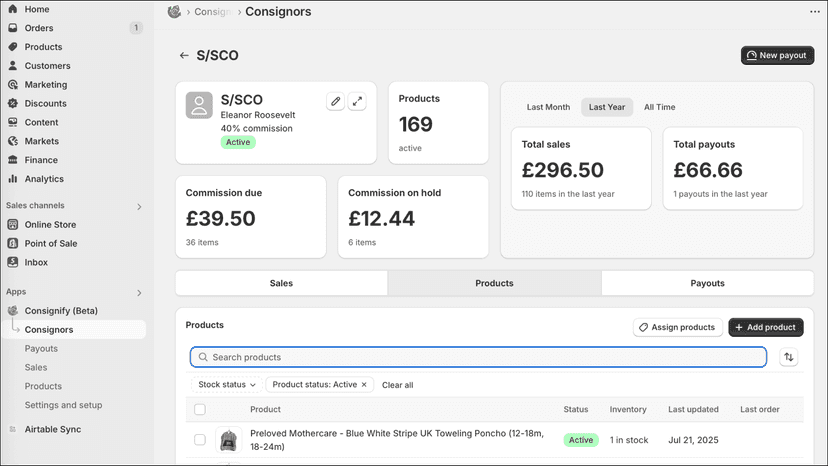Click the Total sales £296.50 card
This screenshot has width=828, height=466.
click(x=581, y=169)
